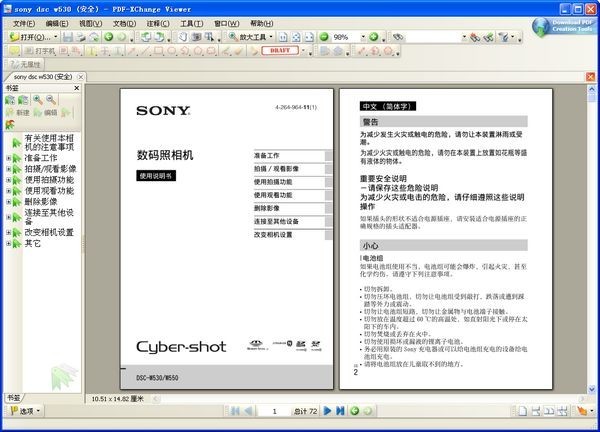The image size is (600, 432).
Task: Click the Actual Size page icon
Action: (283, 37)
